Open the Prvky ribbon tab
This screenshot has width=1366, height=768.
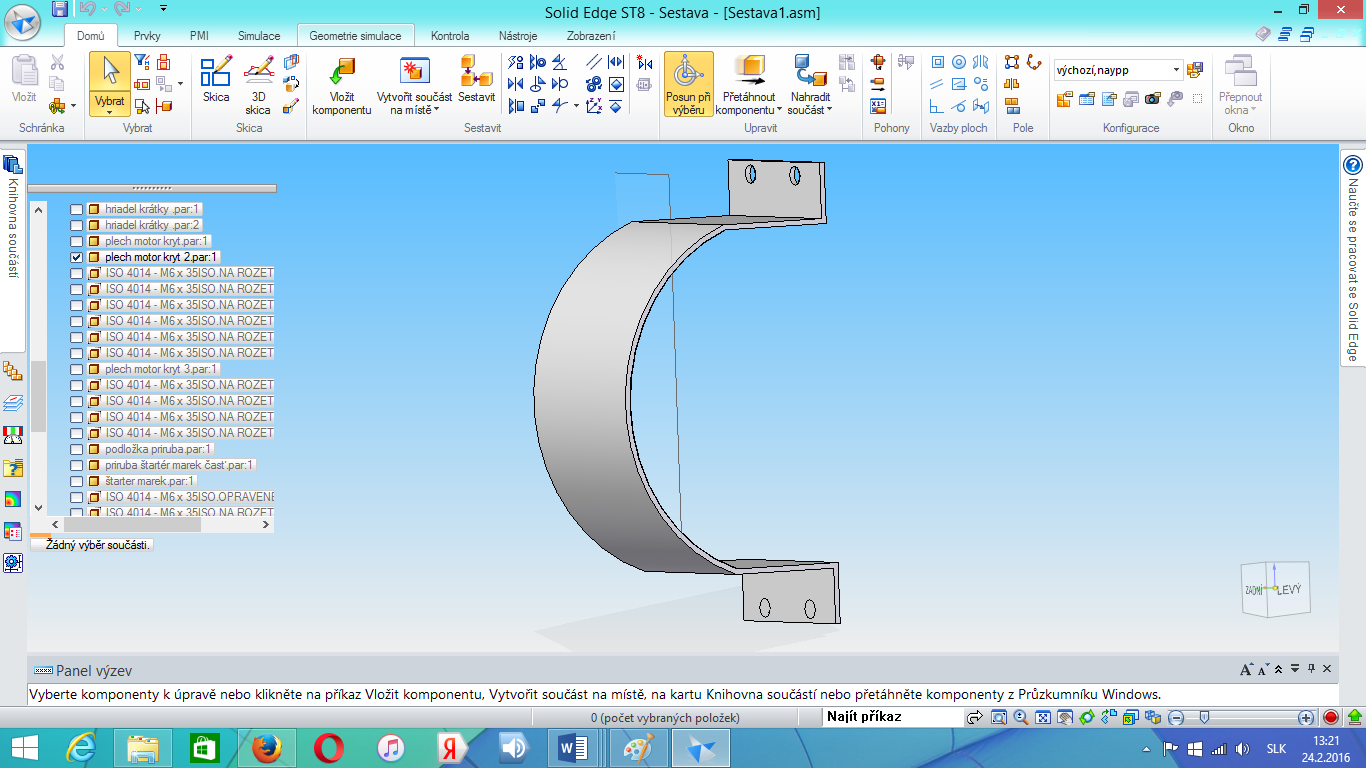147,36
